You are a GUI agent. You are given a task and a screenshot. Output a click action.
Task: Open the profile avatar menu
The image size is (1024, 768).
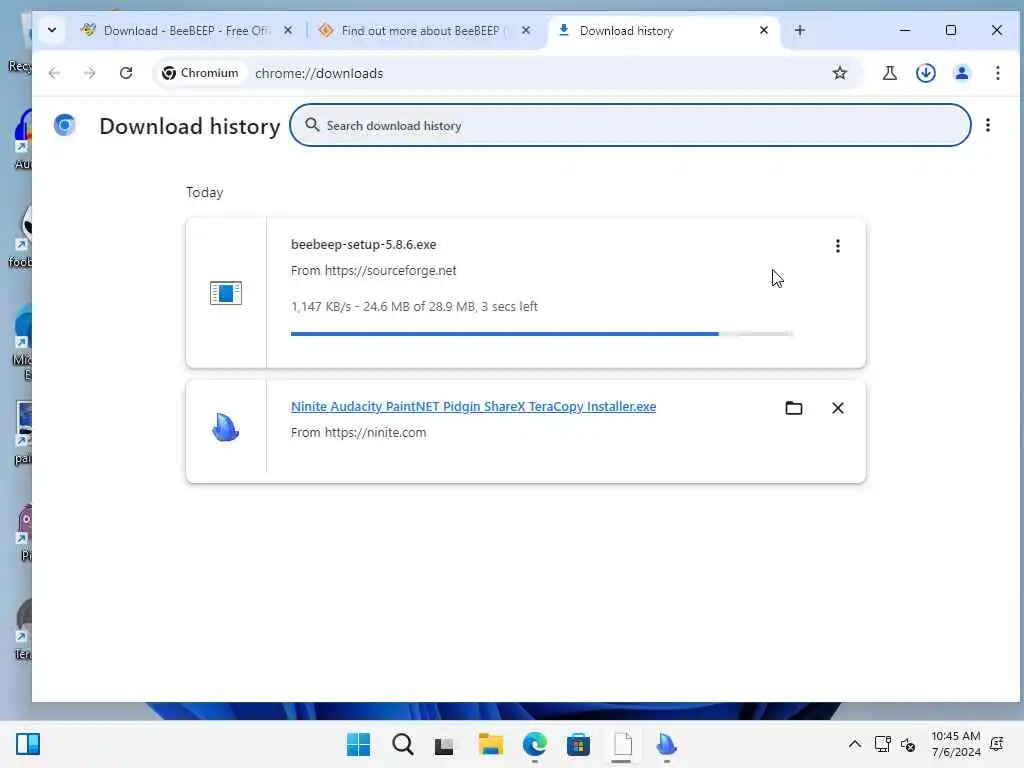[961, 73]
